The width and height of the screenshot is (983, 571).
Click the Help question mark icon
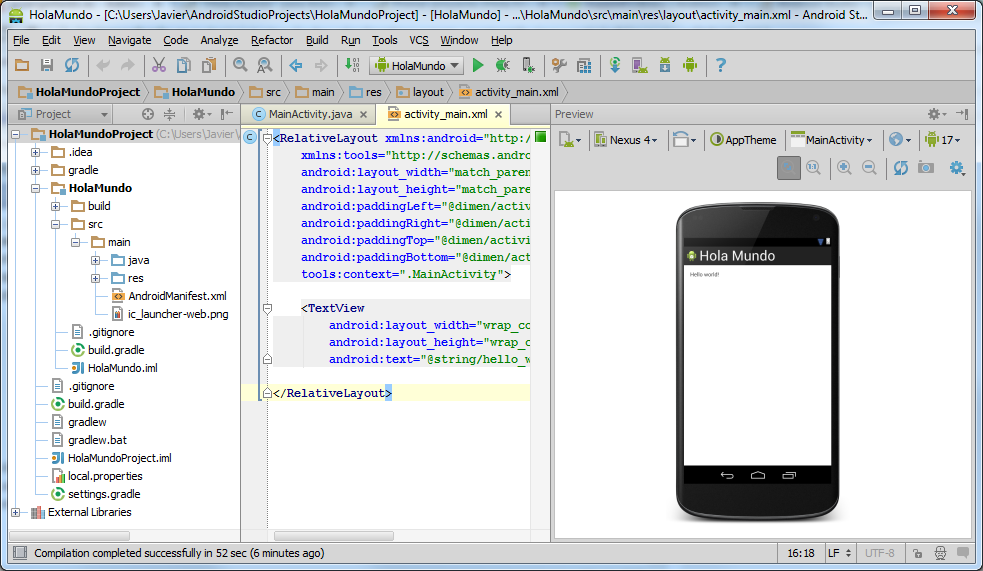coord(720,65)
